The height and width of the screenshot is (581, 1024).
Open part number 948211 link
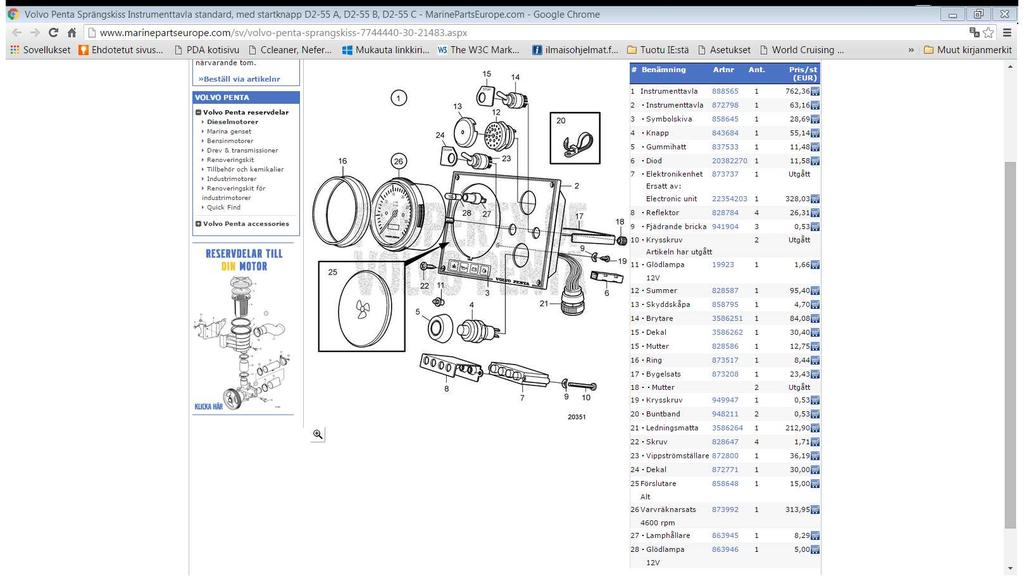coord(725,414)
